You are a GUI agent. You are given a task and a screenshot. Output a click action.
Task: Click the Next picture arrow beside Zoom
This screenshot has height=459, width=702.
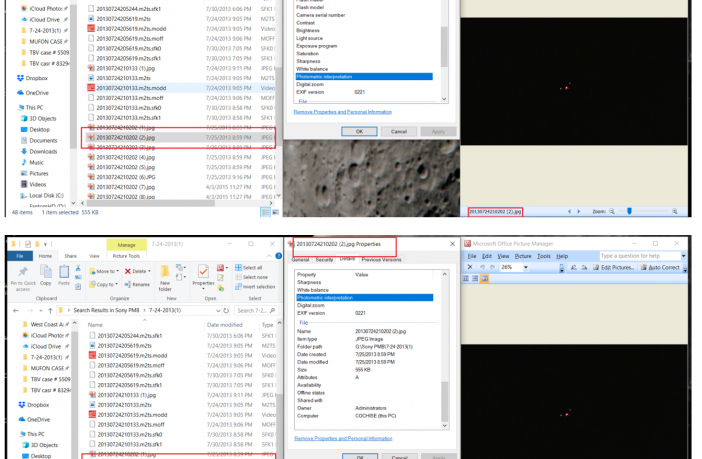coord(578,211)
